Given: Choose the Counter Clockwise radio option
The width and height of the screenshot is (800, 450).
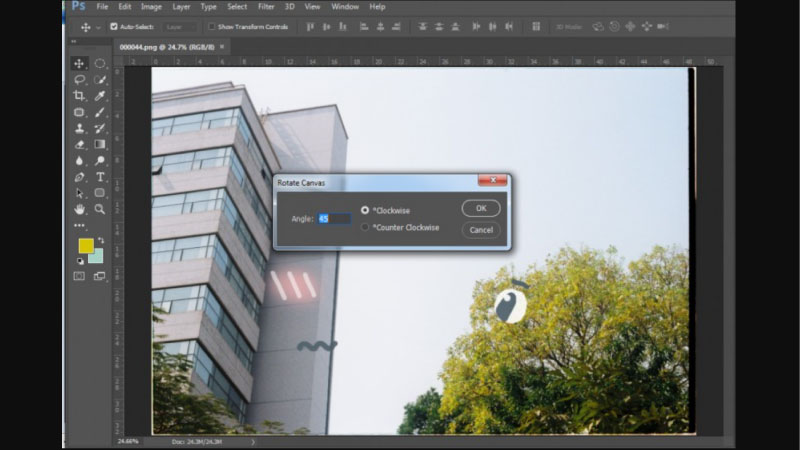Looking at the screenshot, I should pos(365,227).
